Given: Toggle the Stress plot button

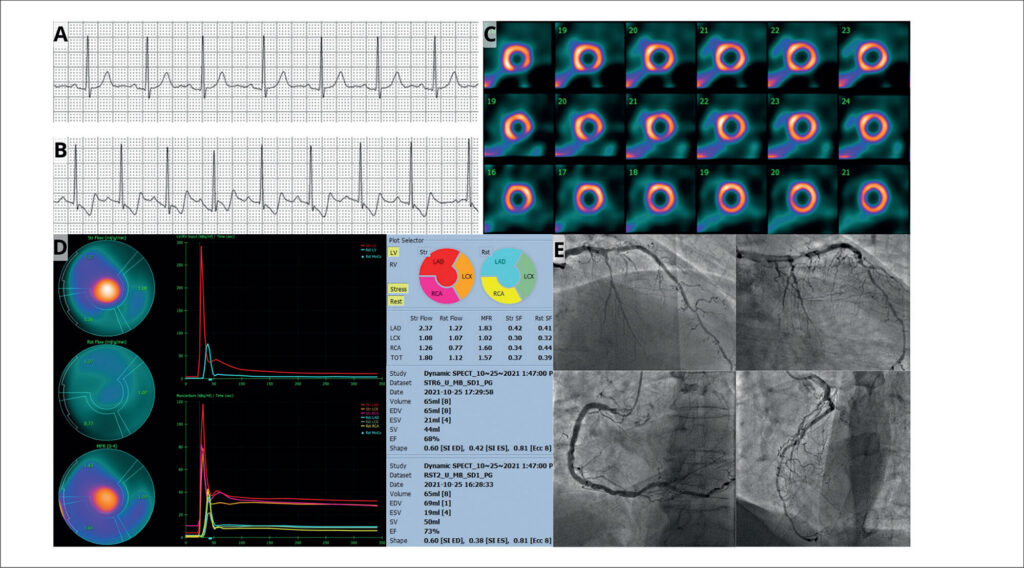Looking at the screenshot, I should (x=398, y=288).
